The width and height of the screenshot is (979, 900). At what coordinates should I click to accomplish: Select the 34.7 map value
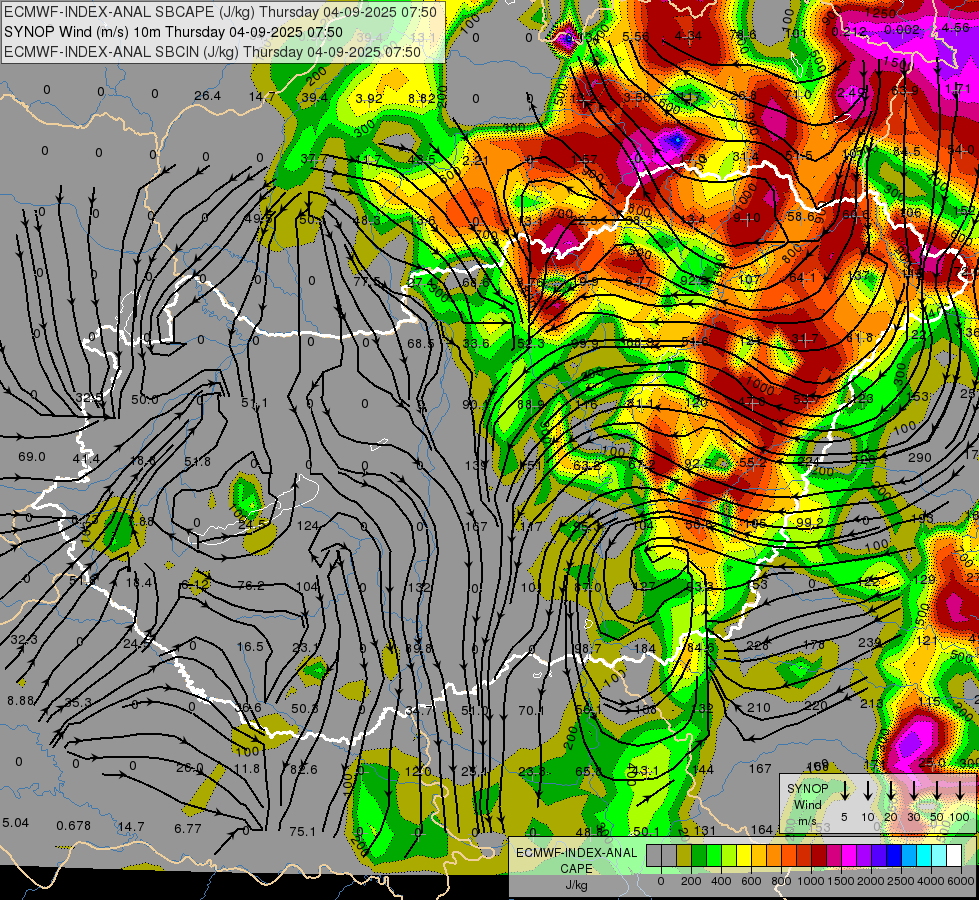[418, 710]
